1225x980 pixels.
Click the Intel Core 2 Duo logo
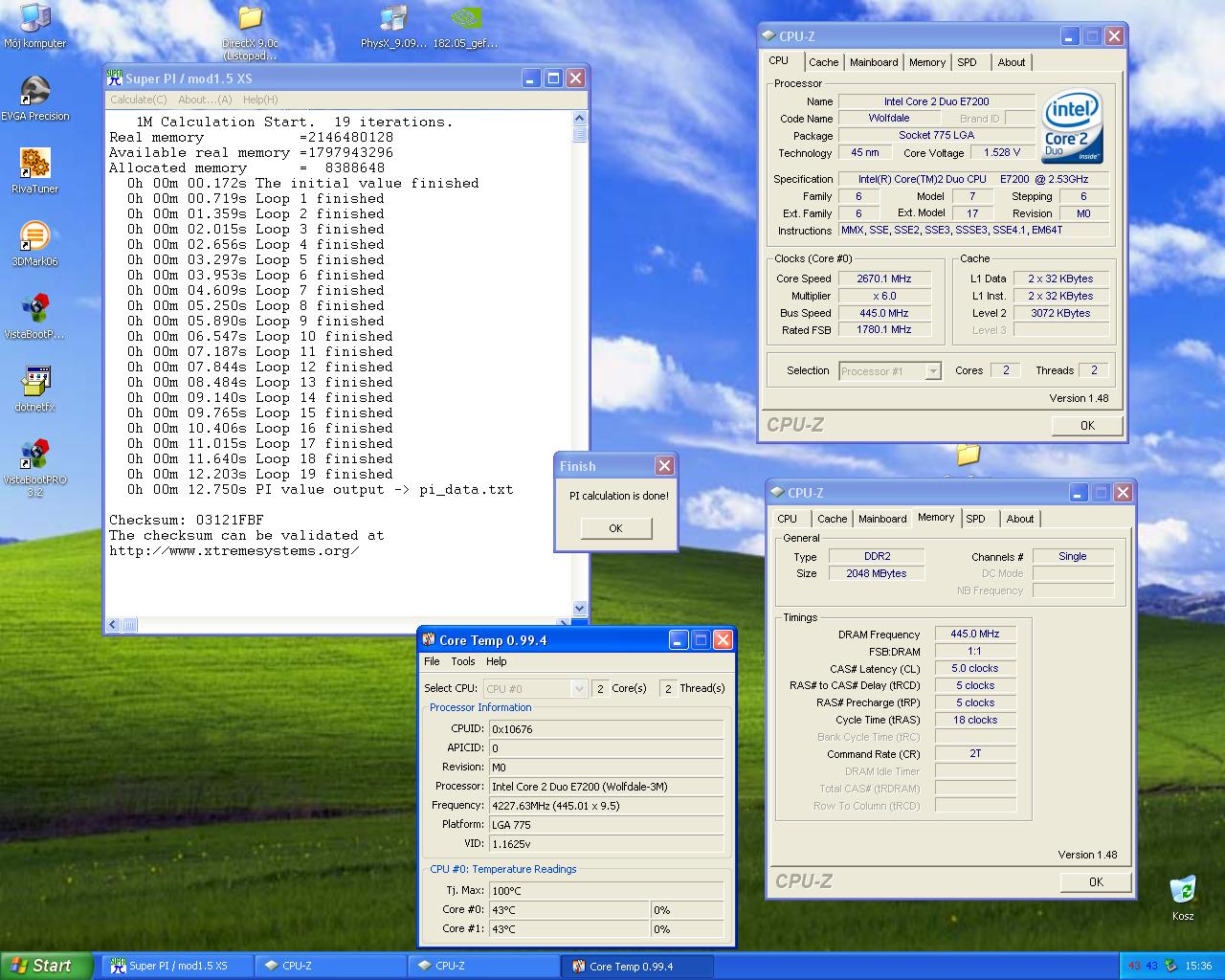pyautogui.click(x=1073, y=126)
